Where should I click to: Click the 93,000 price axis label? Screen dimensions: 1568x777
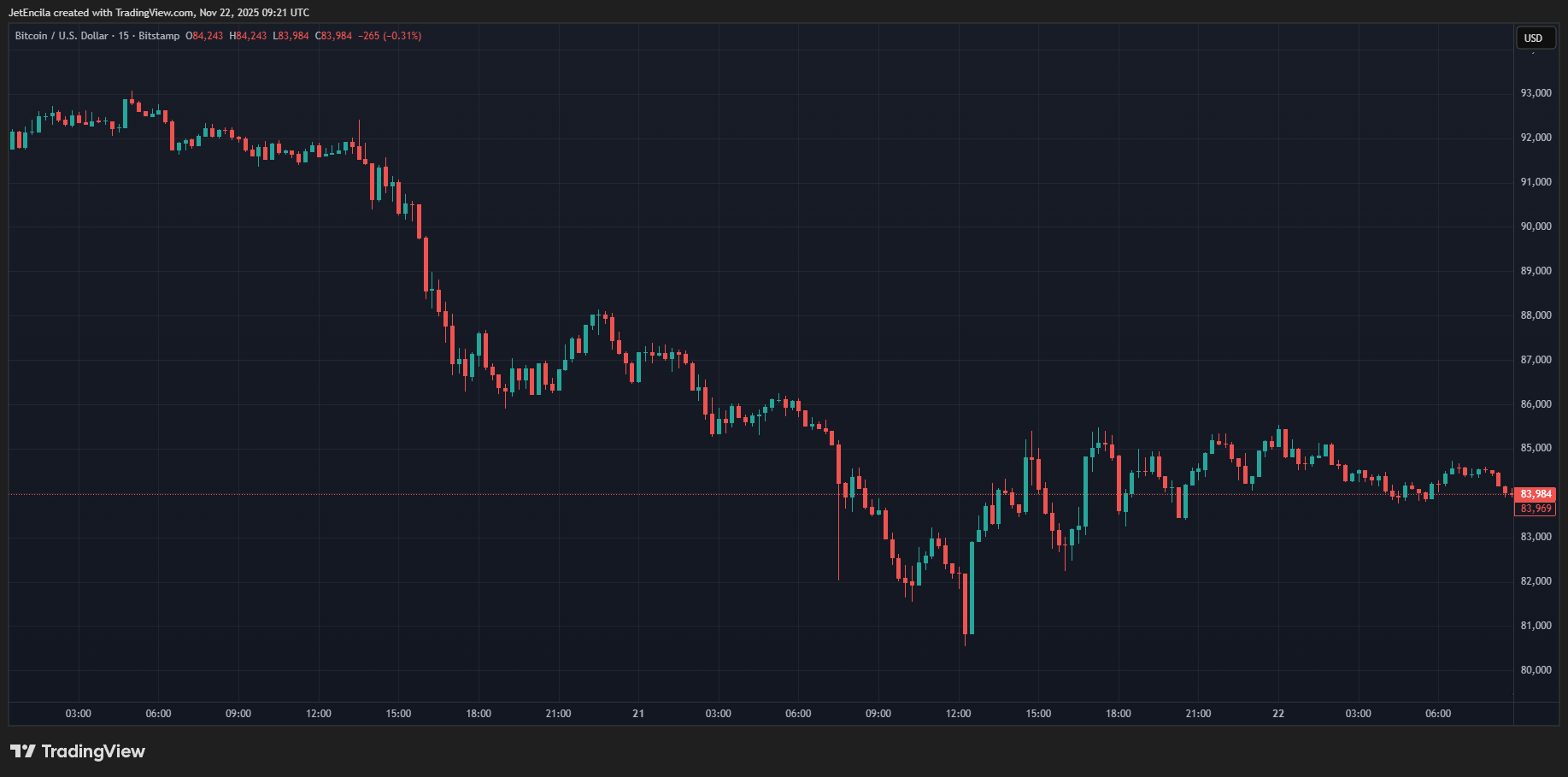[x=1536, y=93]
